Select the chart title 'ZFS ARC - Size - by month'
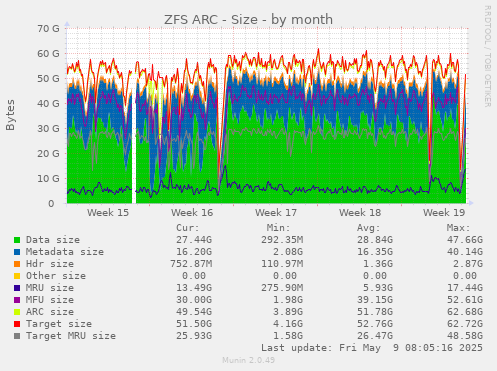Screen dimensions: 497x371 pyautogui.click(x=248, y=20)
